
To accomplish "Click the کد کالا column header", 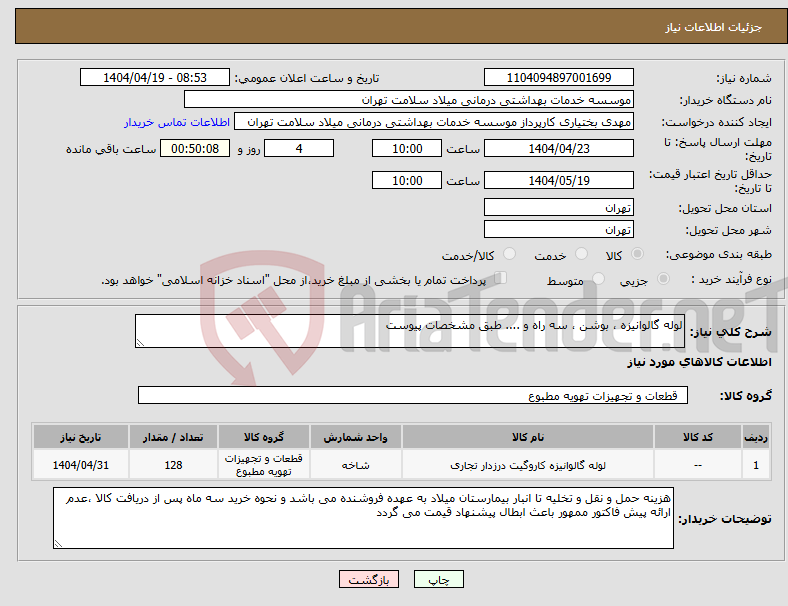I will tap(698, 437).
